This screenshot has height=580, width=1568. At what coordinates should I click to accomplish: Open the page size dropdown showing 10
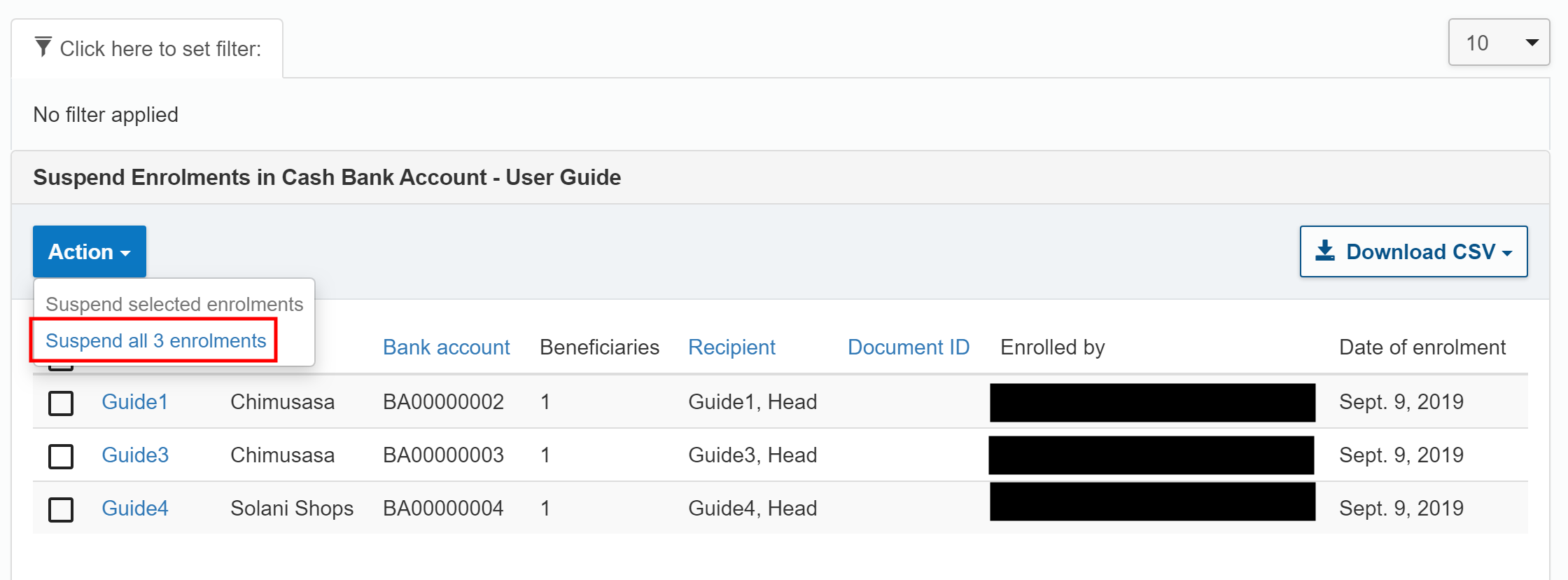click(1498, 43)
